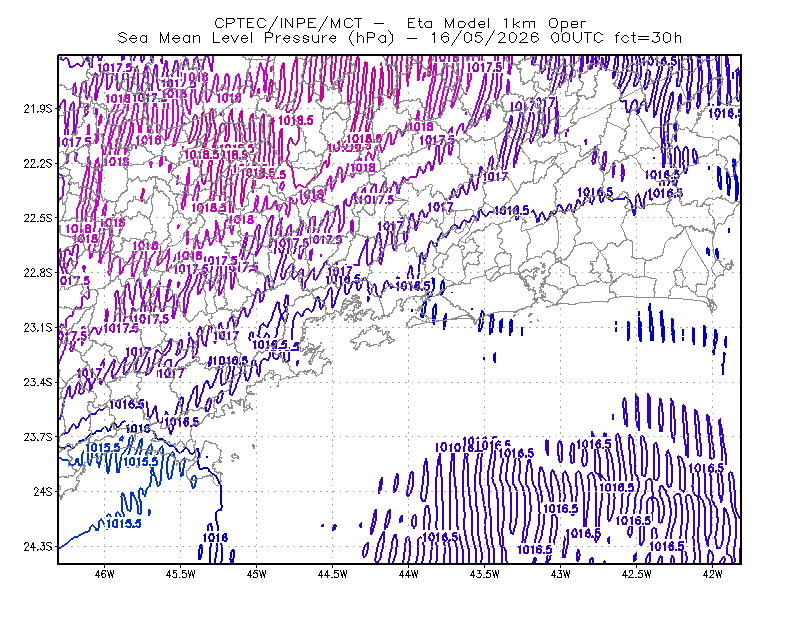This screenshot has height=618, width=800.
Task: Click the 22.5S latitude axis label
Action: click(38, 218)
